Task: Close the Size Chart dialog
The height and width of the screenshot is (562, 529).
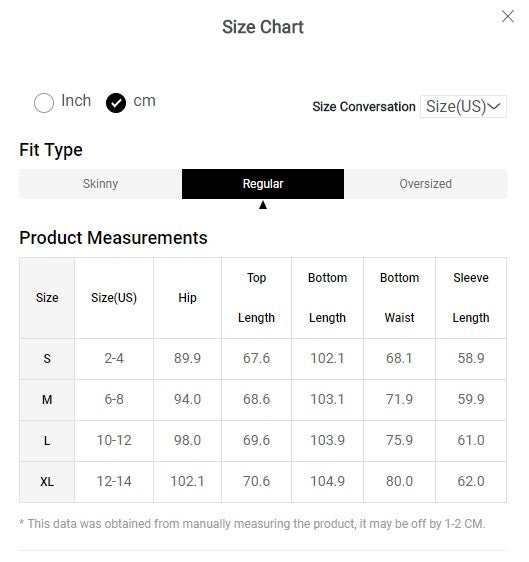Action: [507, 16]
